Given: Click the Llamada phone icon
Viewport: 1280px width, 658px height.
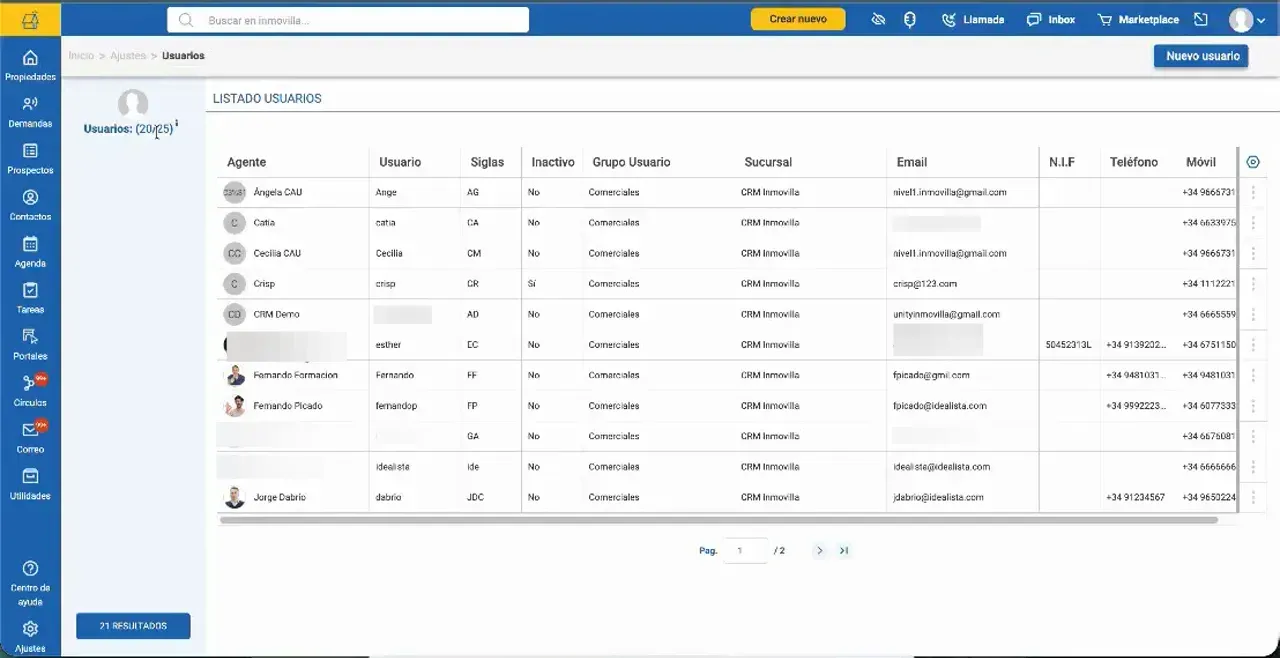Looking at the screenshot, I should click(972, 20).
